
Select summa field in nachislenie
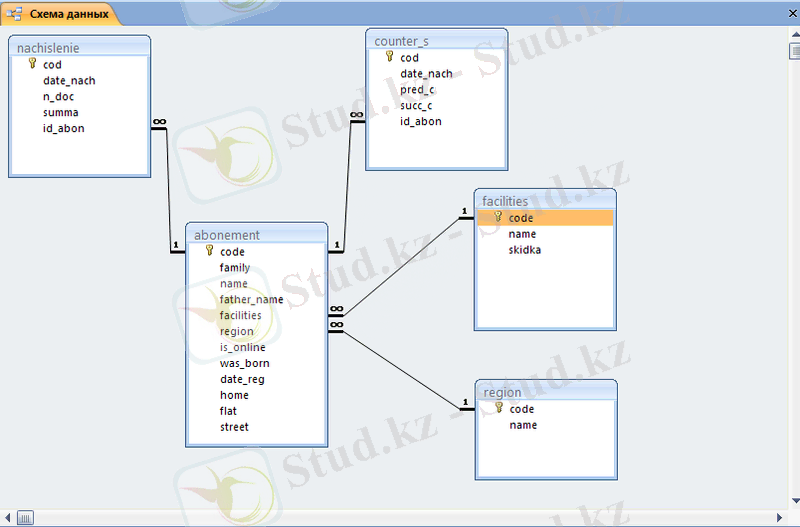pyautogui.click(x=60, y=112)
